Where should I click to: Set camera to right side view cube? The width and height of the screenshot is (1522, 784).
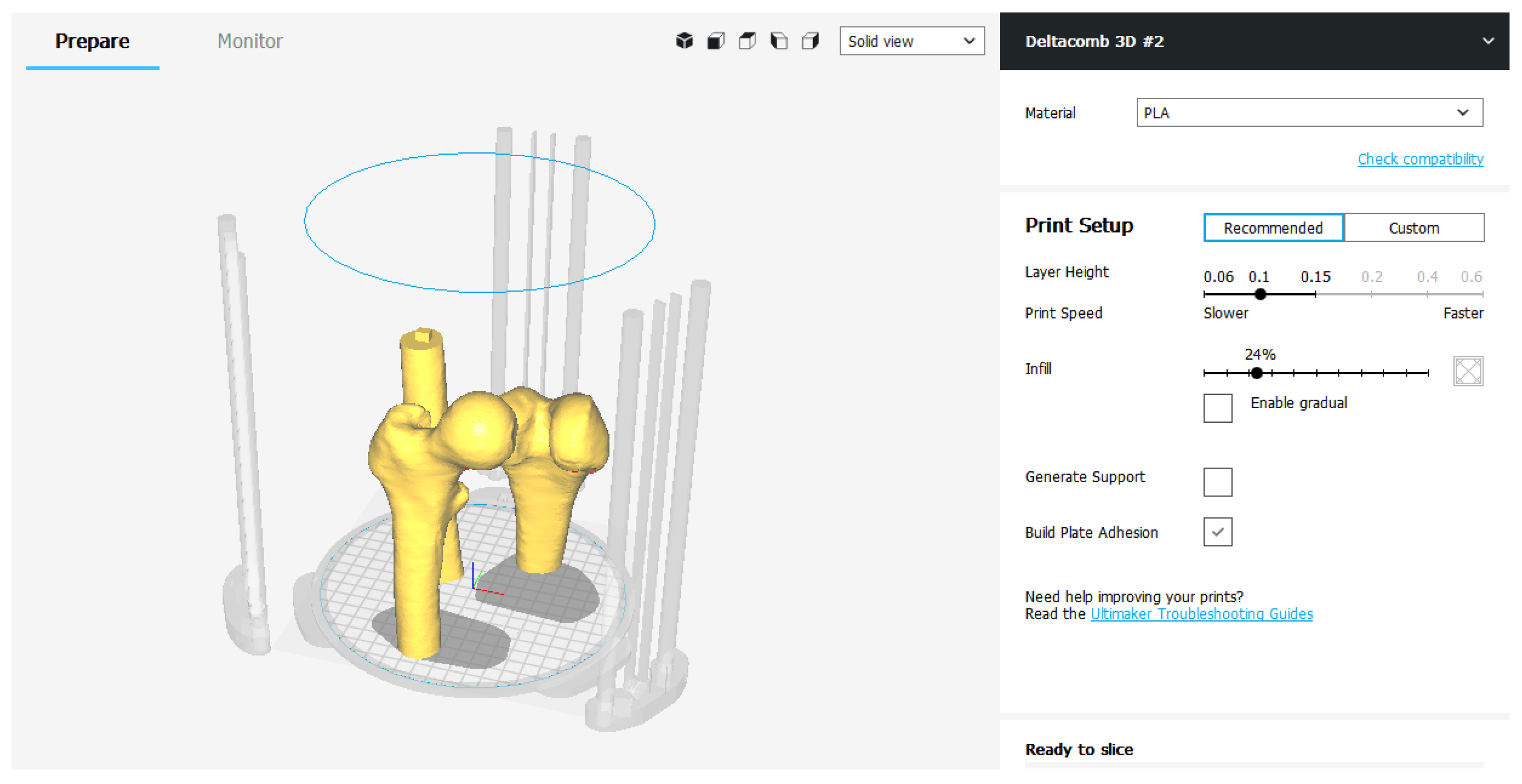click(811, 41)
